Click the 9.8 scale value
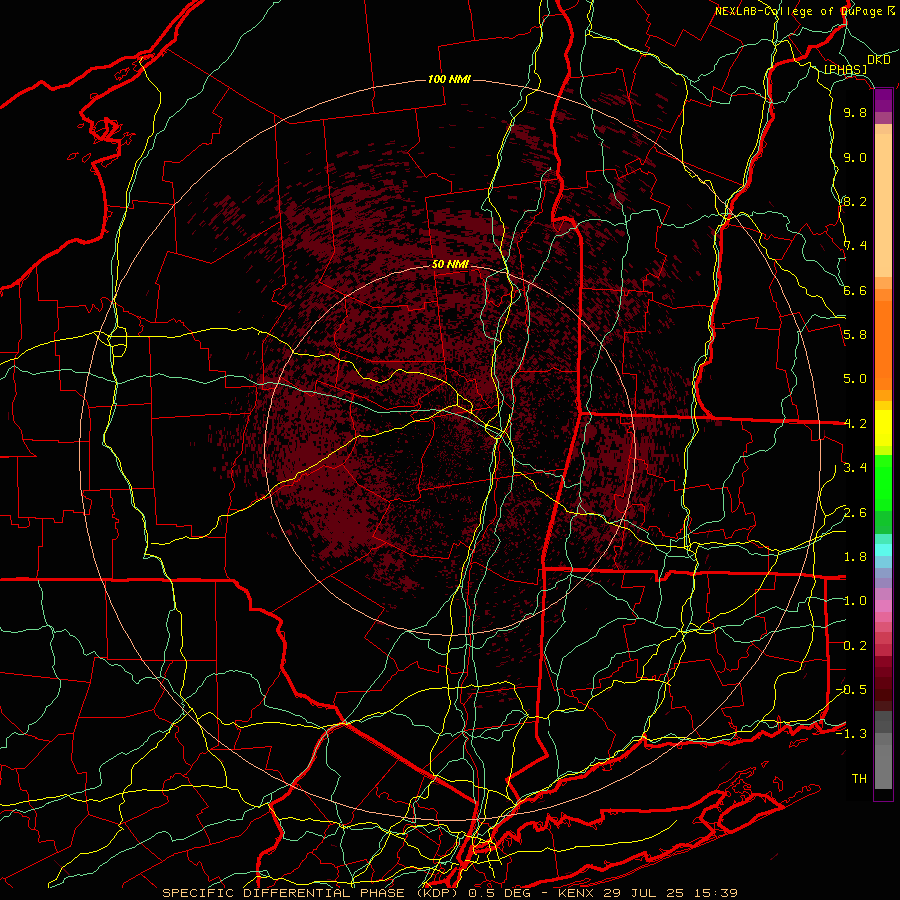This screenshot has height=900, width=900. tap(855, 112)
